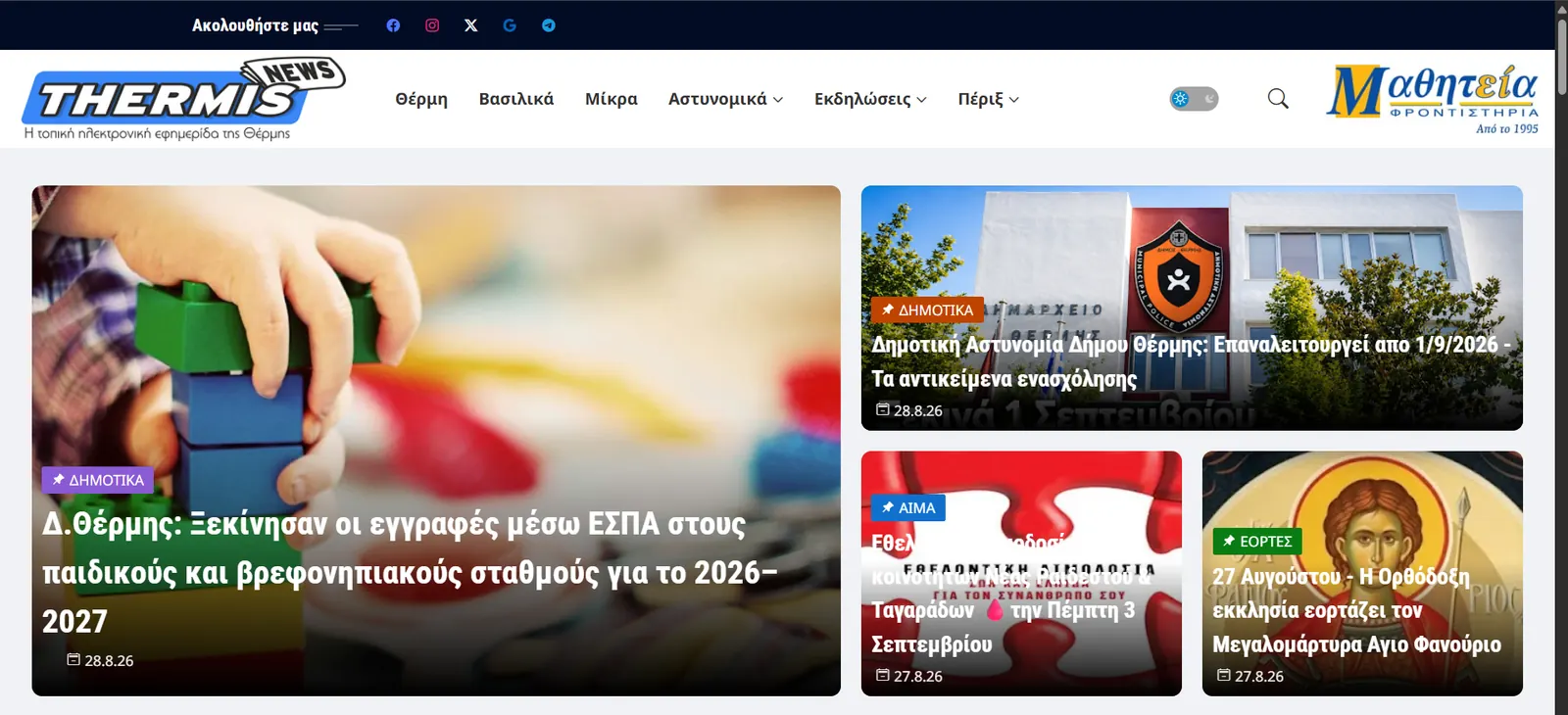The width and height of the screenshot is (1568, 715).
Task: Click the date 27.8.26 on Άγιο Φανούριο article
Action: pos(1249,676)
